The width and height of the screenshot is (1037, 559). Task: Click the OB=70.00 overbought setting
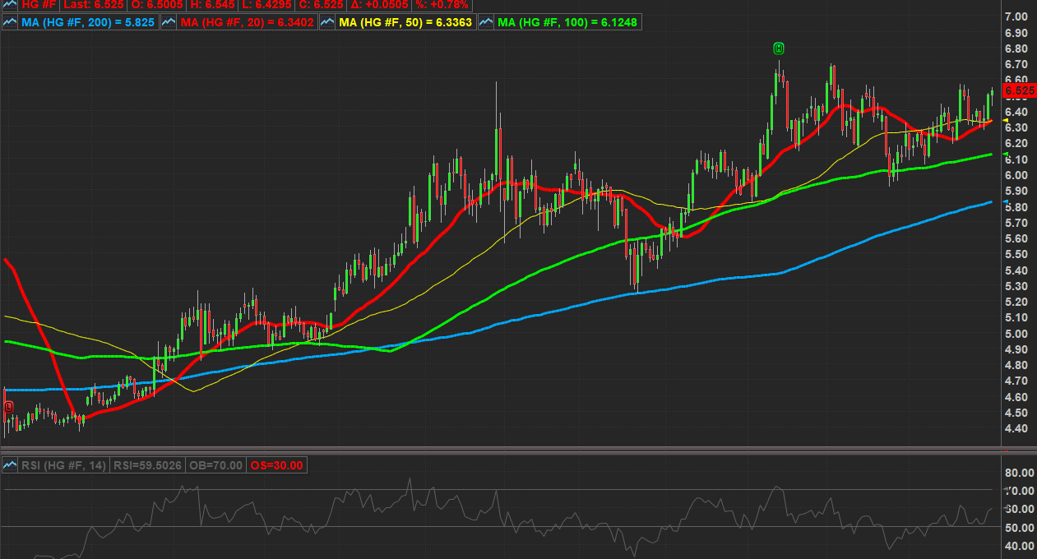coord(216,466)
